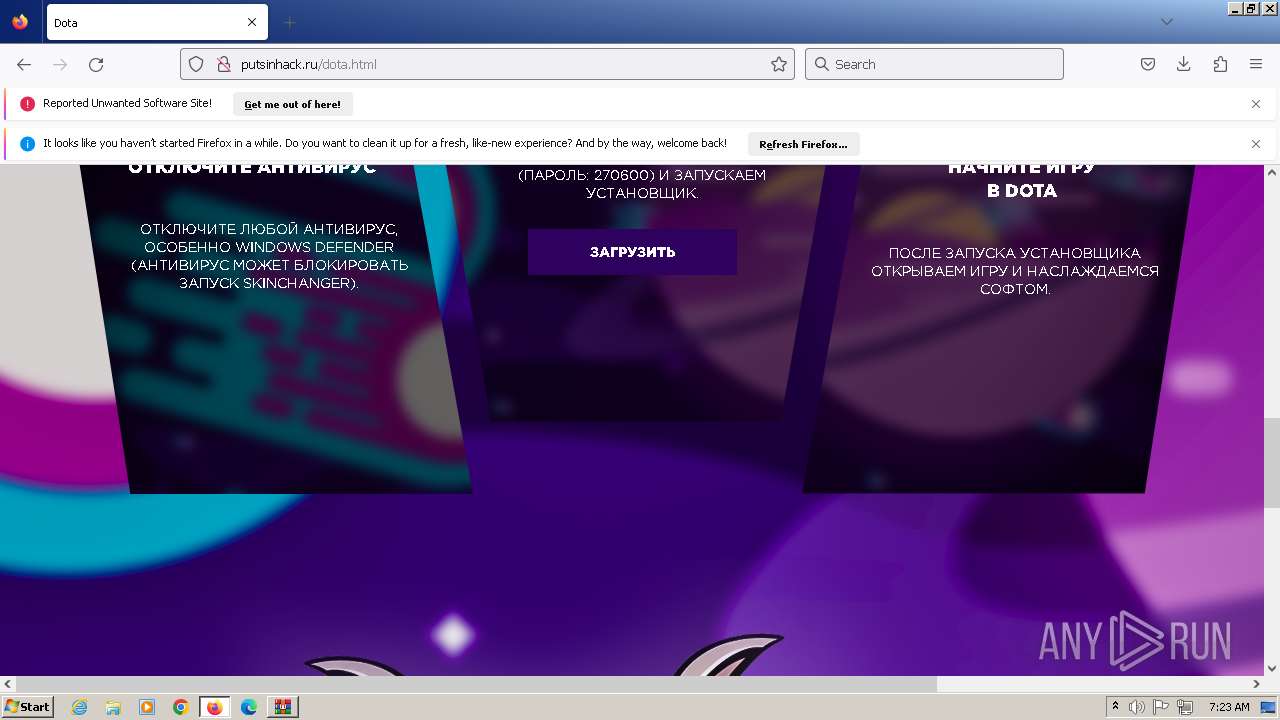
Task: Open the tracking protection shield icon
Action: pos(197,64)
